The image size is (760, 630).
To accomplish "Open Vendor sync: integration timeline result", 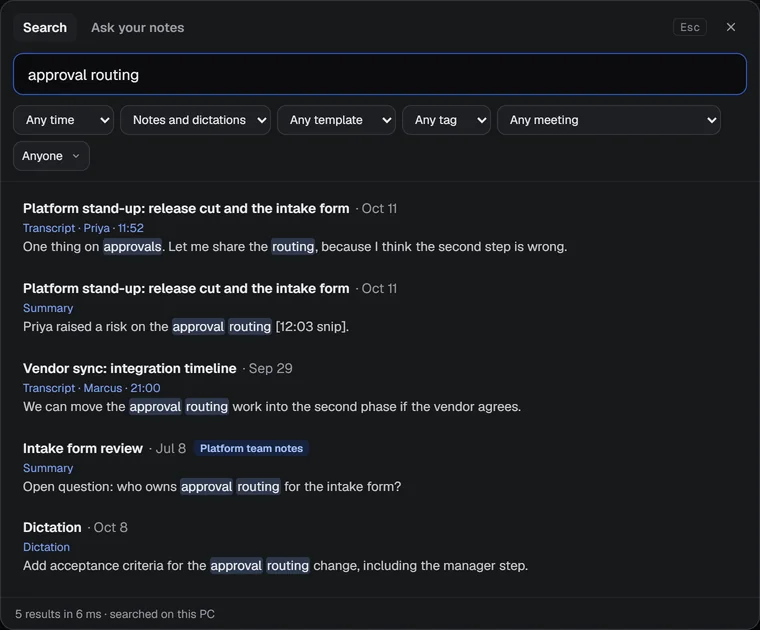I will pyautogui.click(x=129, y=368).
